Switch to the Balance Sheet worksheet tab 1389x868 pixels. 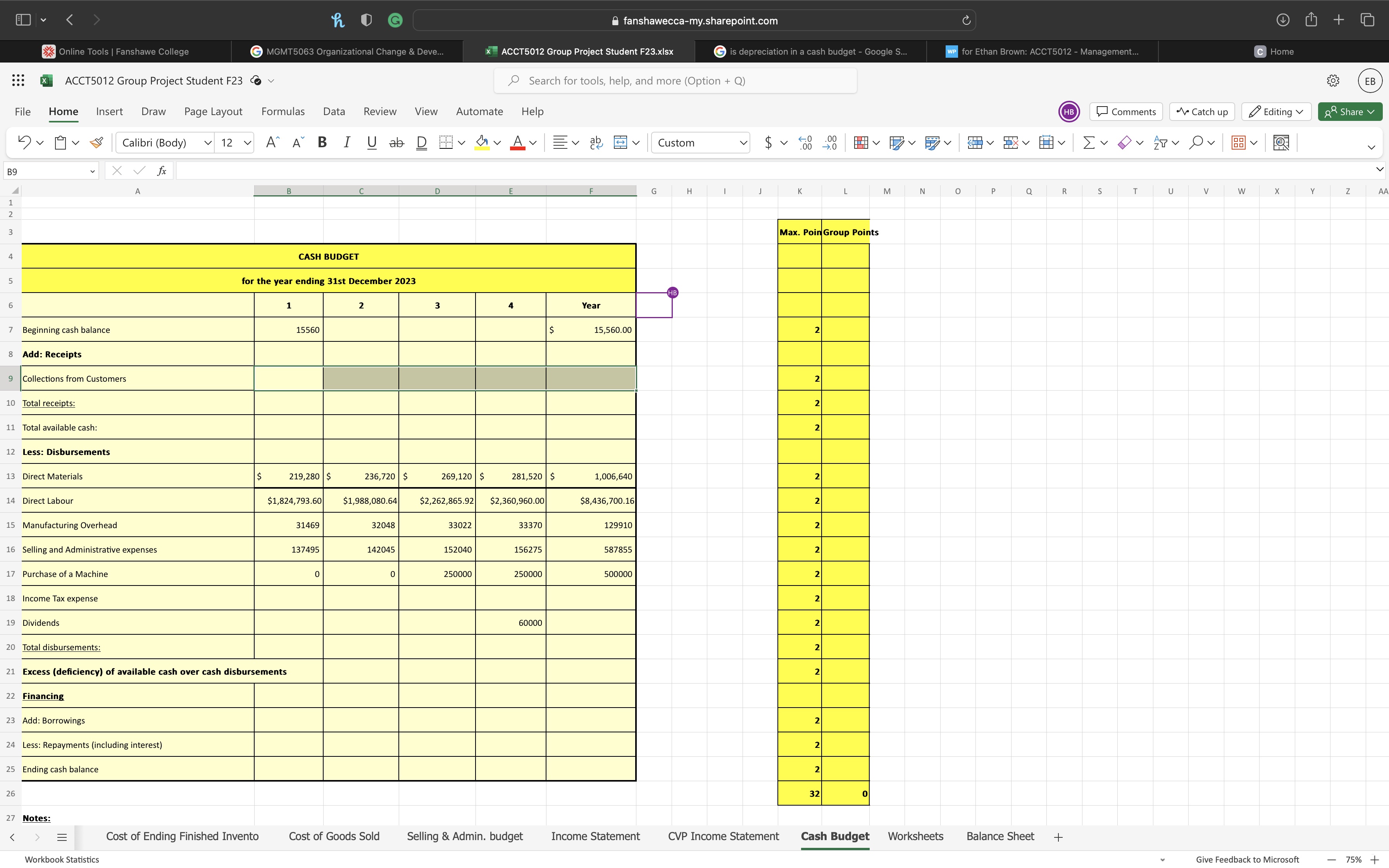(1000, 837)
